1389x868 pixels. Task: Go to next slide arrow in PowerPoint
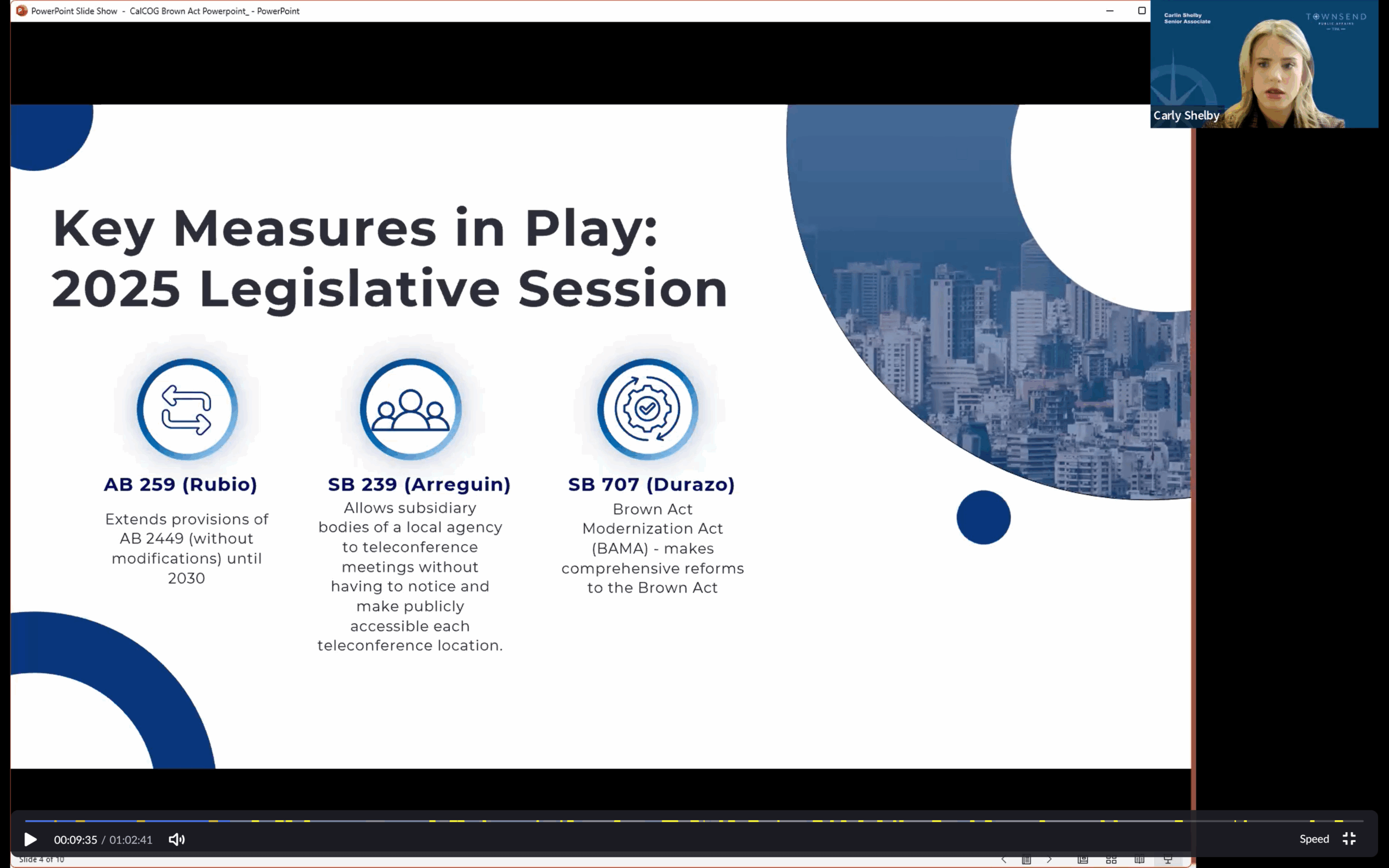coord(1049,860)
